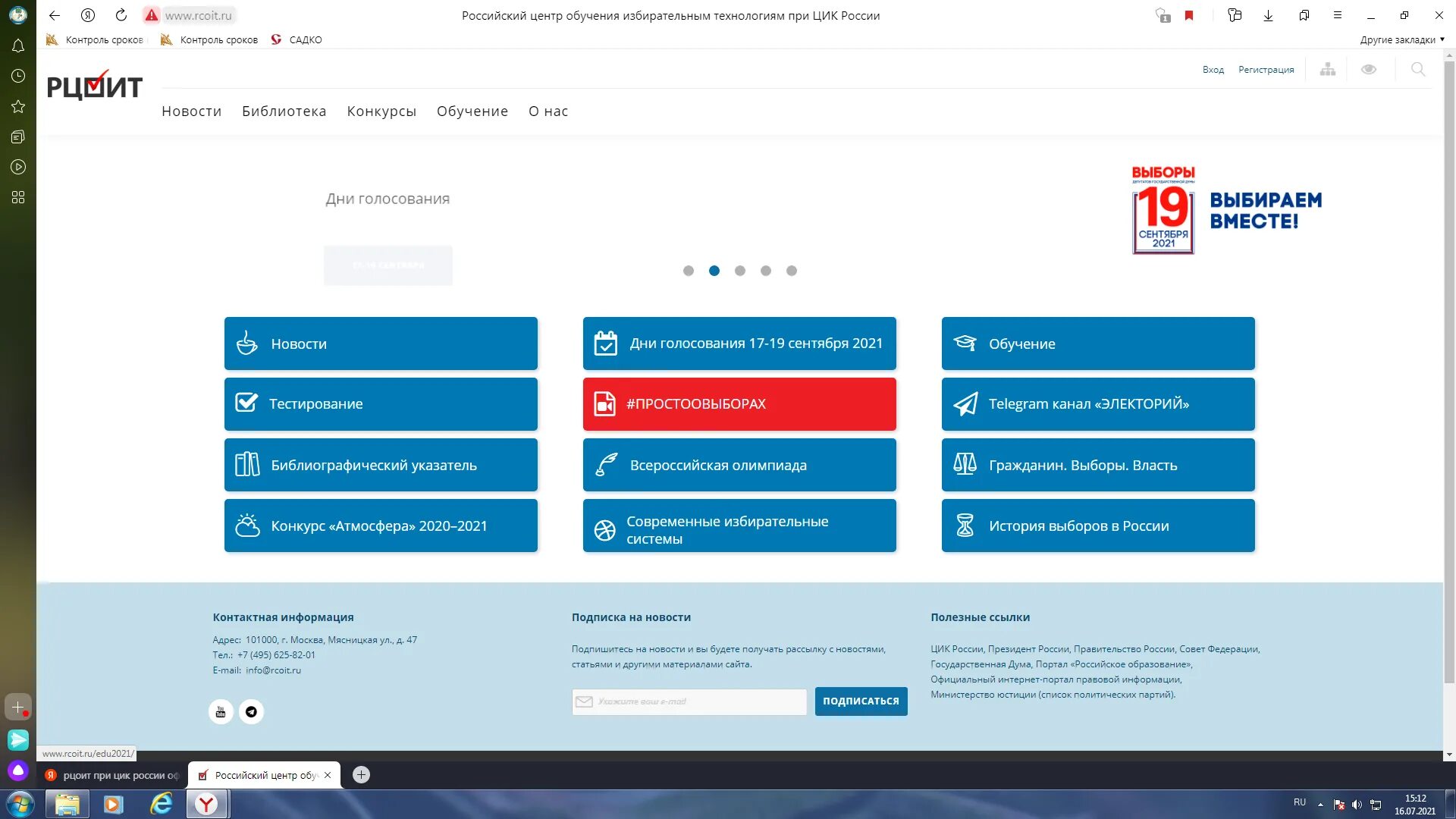Select the fourth carousel dot
Image resolution: width=1456 pixels, height=819 pixels.
(x=766, y=271)
